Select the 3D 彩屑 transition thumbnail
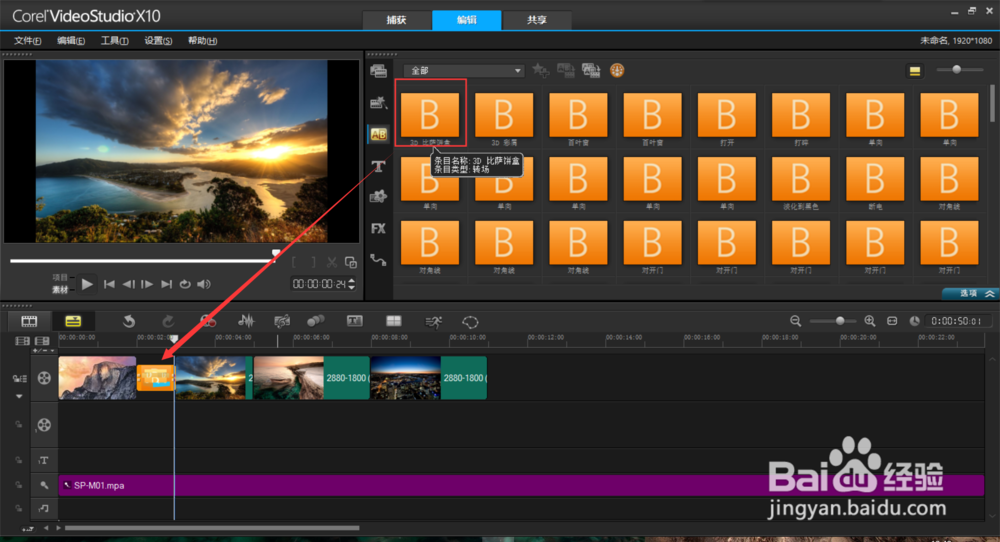The width and height of the screenshot is (1000, 542). [504, 115]
